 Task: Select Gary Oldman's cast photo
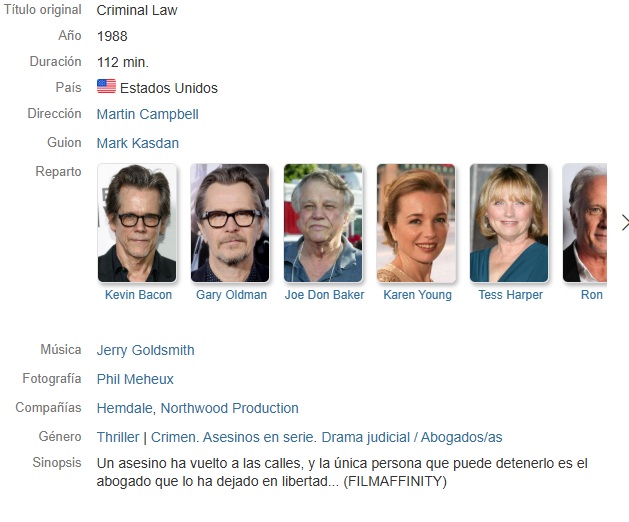tap(230, 223)
